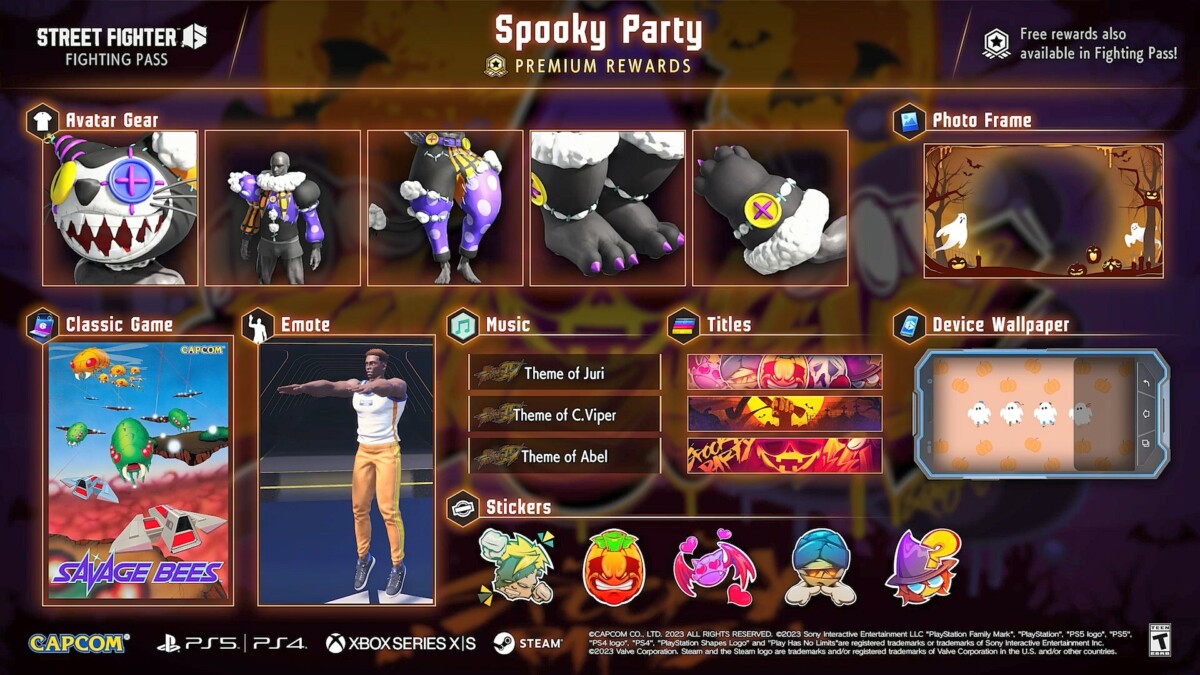
Task: Select the Theme of C.Viper track
Action: [x=565, y=414]
